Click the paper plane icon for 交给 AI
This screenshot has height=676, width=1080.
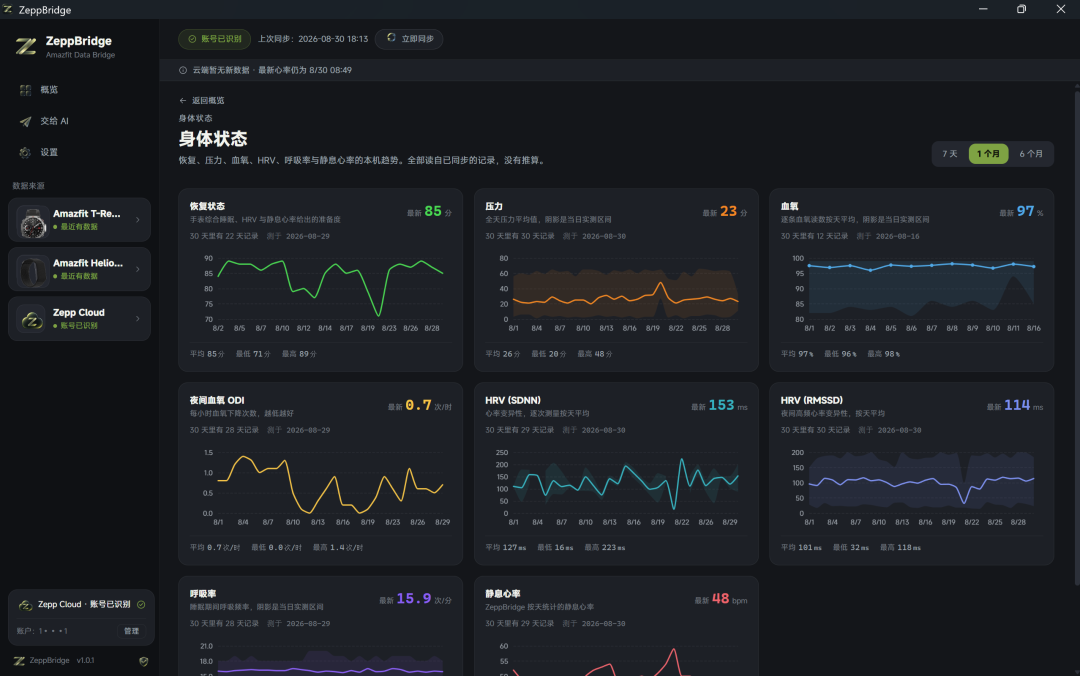[25, 121]
